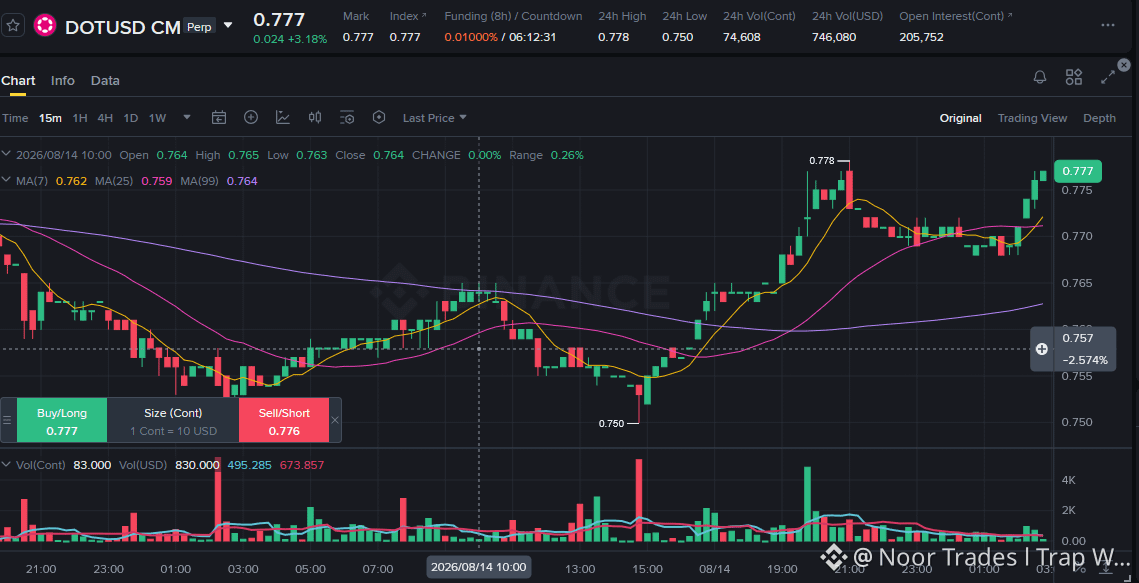Click the date label 2026/08/14 10:00
Screen dimensions: 1139x583
pos(477,566)
